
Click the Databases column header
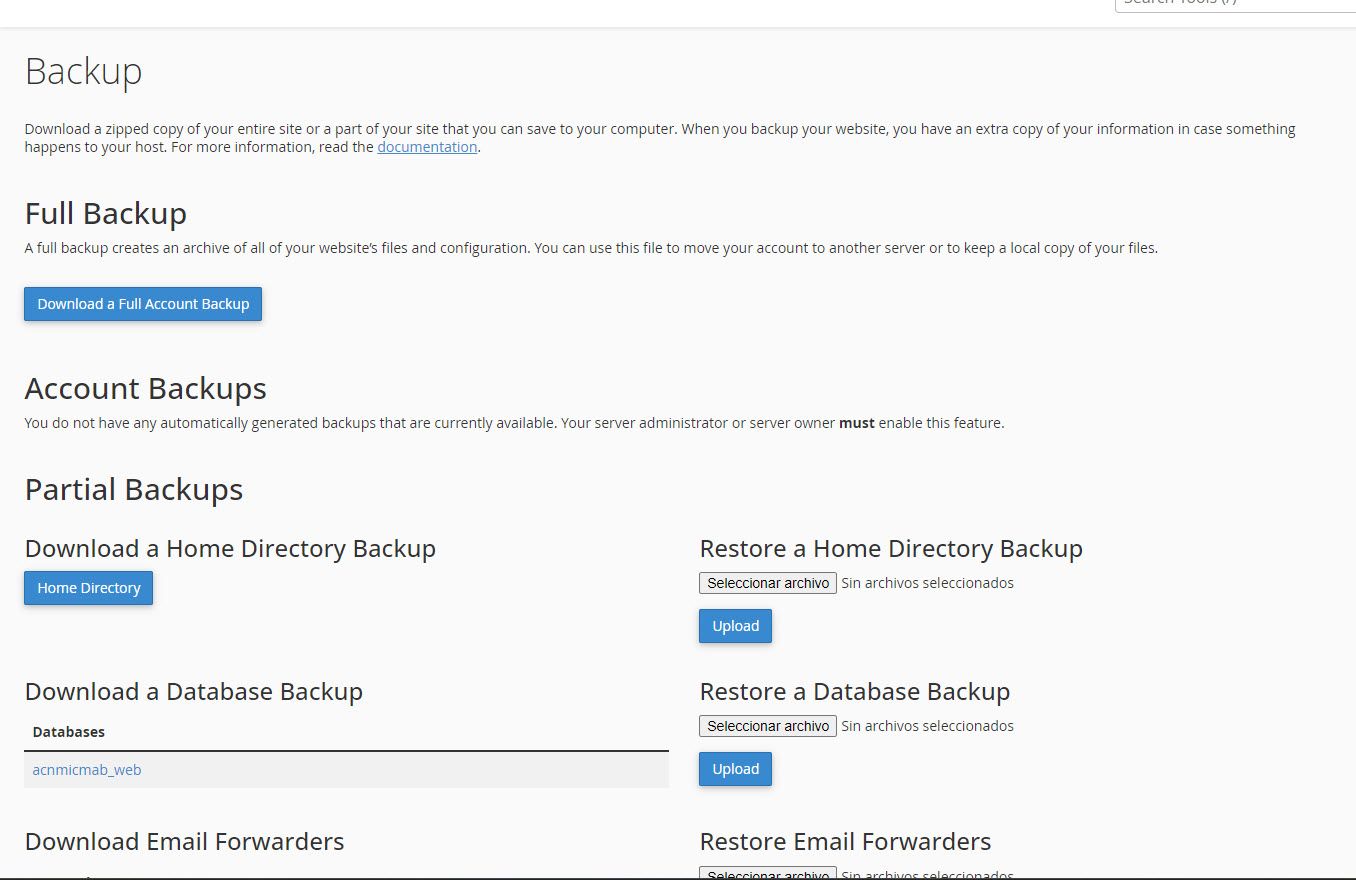pyautogui.click(x=69, y=732)
